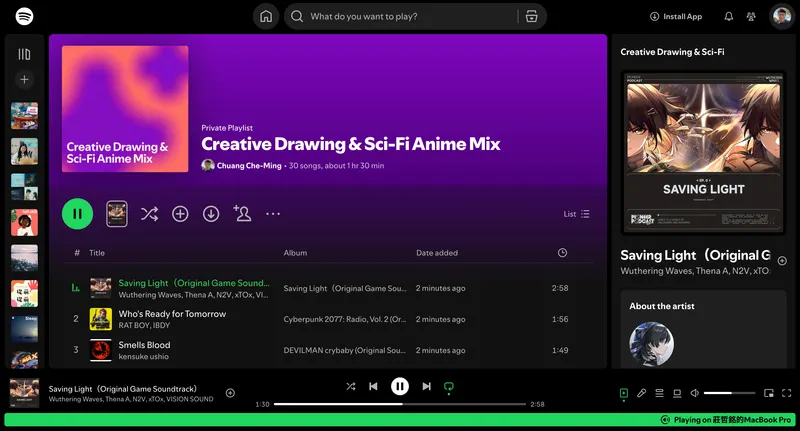Viewport: 800px width, 431px height.
Task: Toggle repeat mode
Action: tap(449, 387)
